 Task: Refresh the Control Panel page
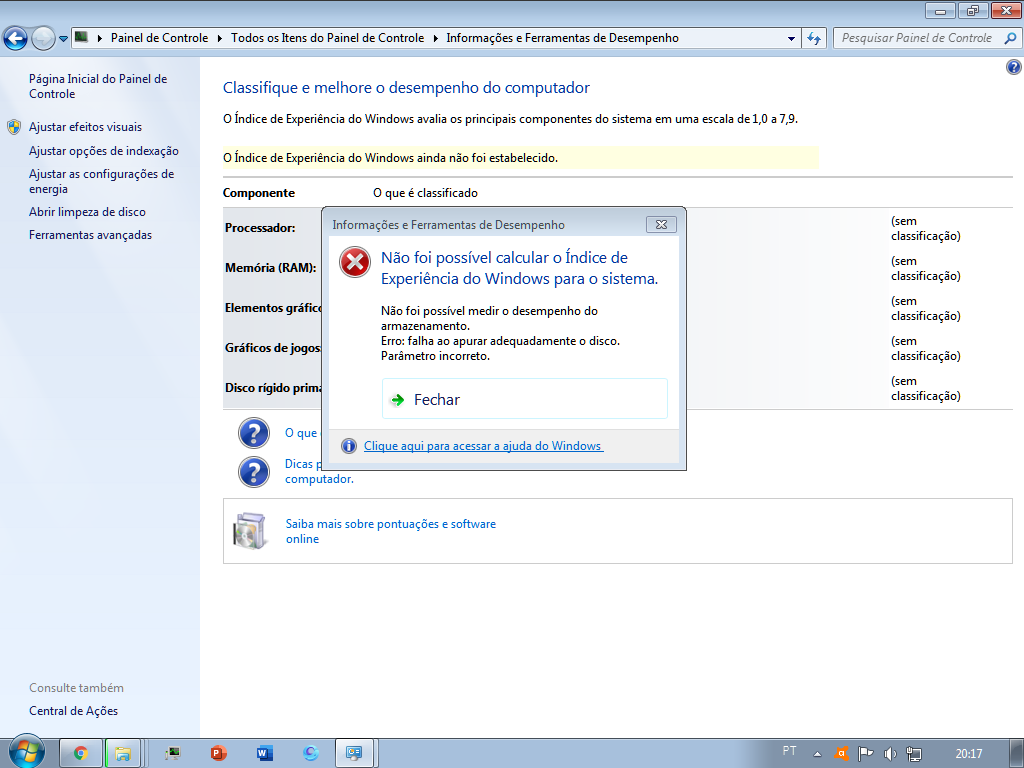click(x=814, y=38)
